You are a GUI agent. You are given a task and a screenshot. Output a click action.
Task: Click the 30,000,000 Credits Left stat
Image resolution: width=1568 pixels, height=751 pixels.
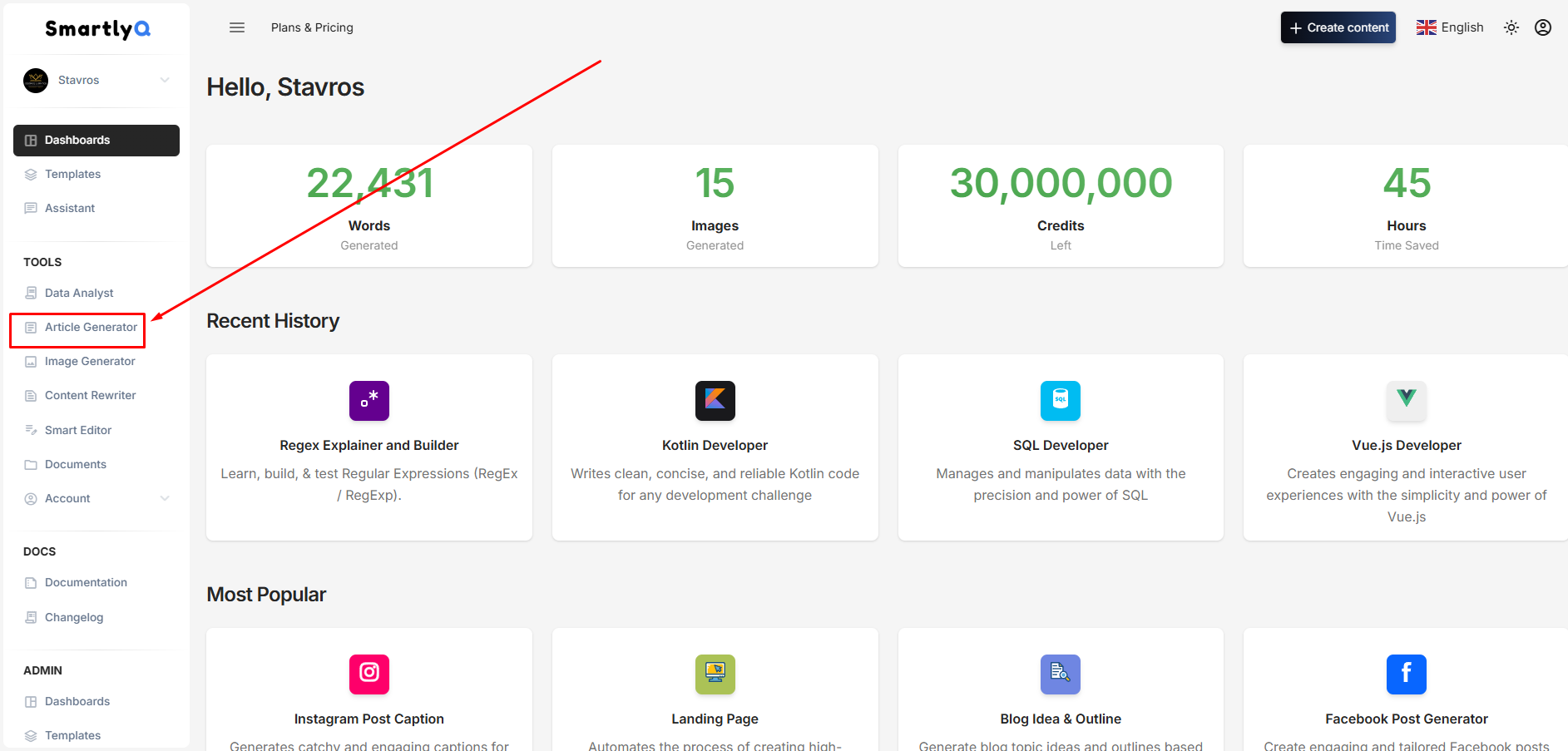point(1061,206)
